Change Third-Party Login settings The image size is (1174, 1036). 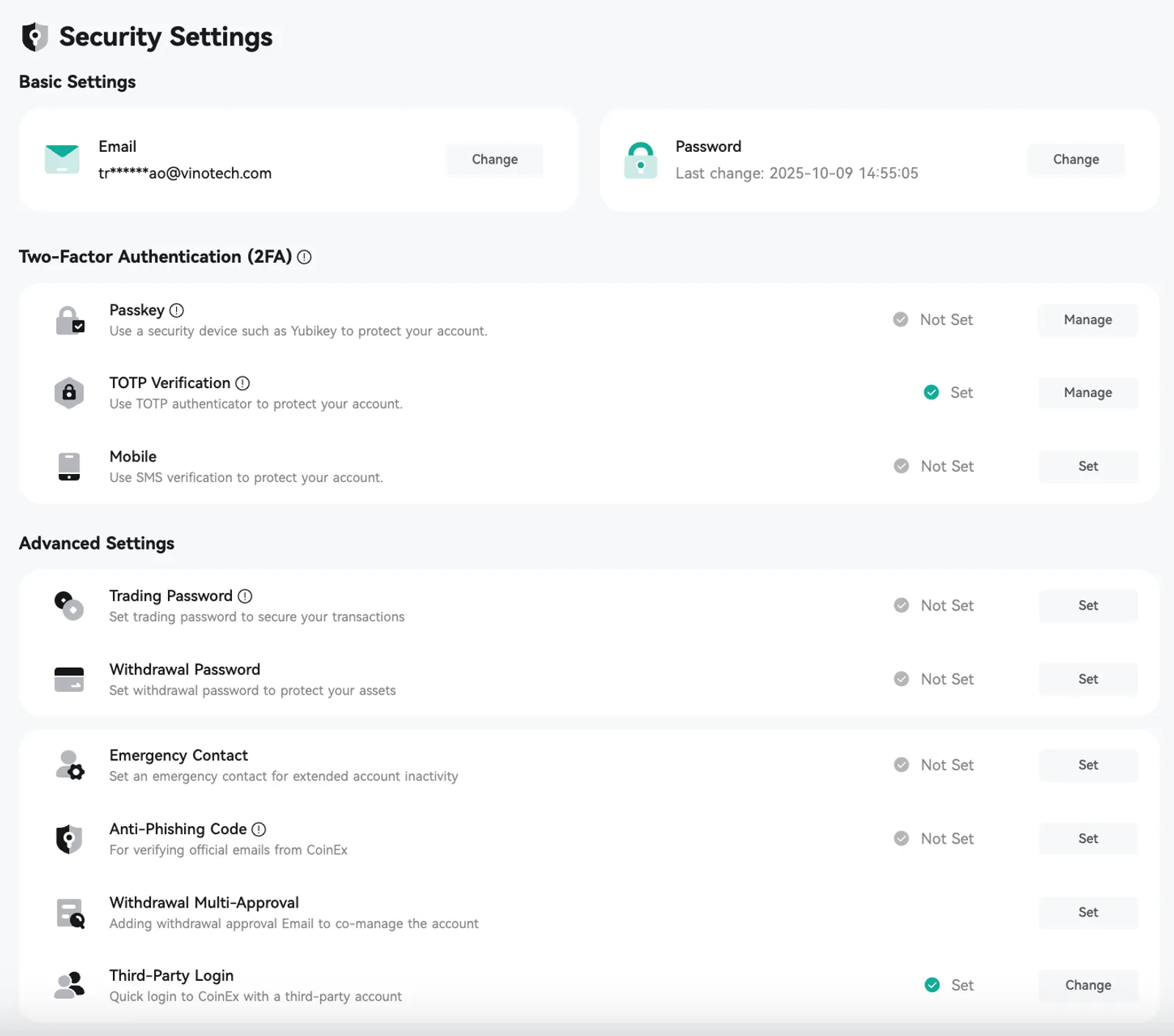[1088, 985]
